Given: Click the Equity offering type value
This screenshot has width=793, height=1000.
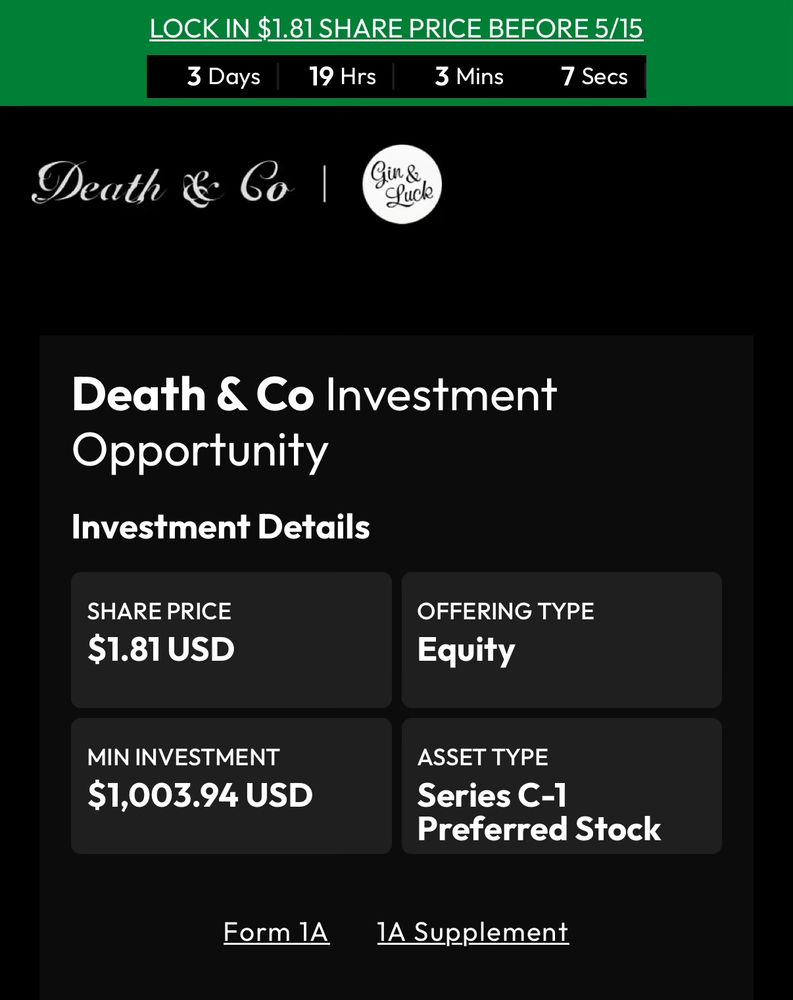Looking at the screenshot, I should click(x=466, y=650).
